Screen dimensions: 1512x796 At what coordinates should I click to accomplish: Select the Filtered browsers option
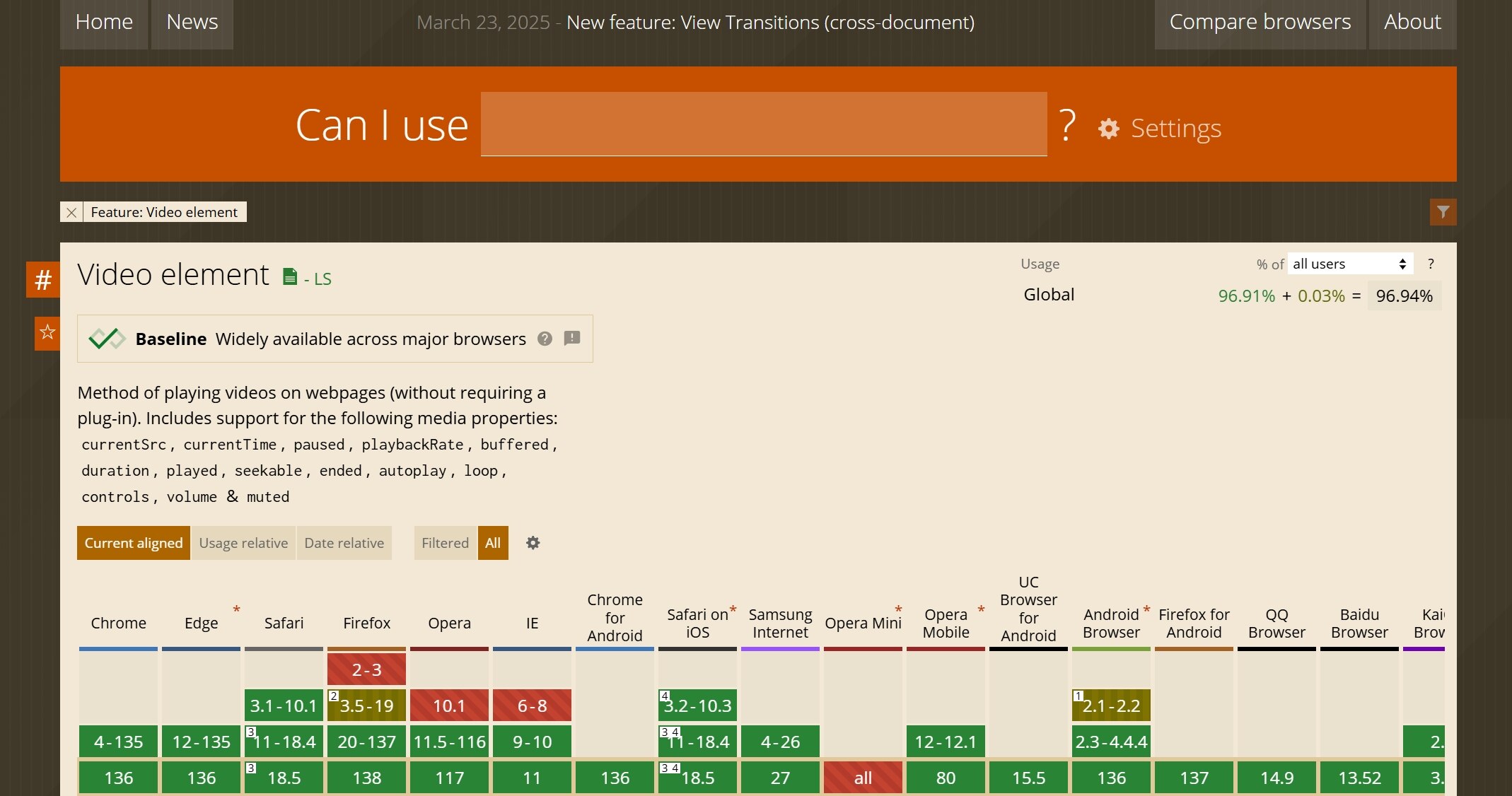click(x=446, y=543)
